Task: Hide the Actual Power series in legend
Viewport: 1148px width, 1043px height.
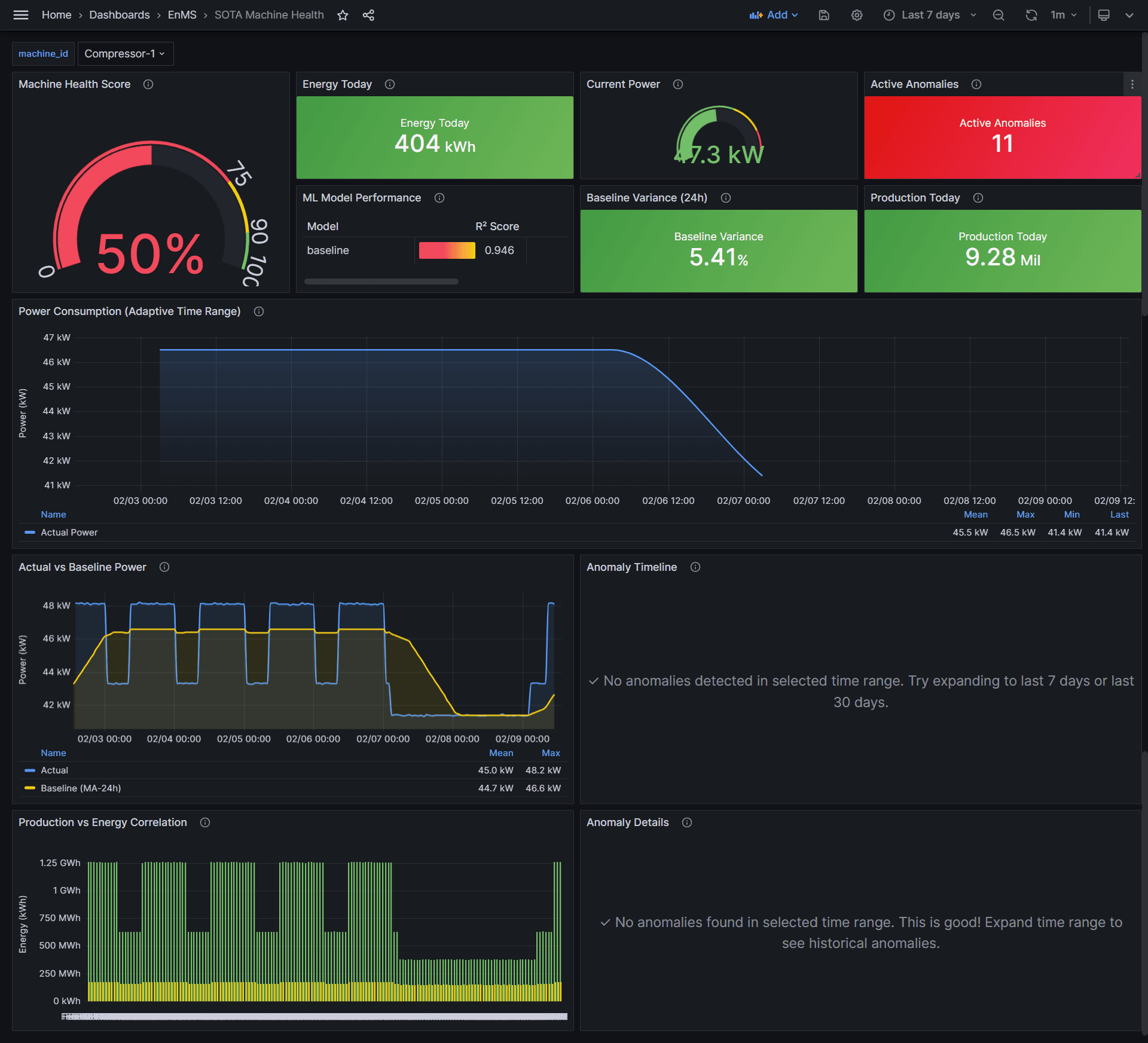Action: coord(68,532)
